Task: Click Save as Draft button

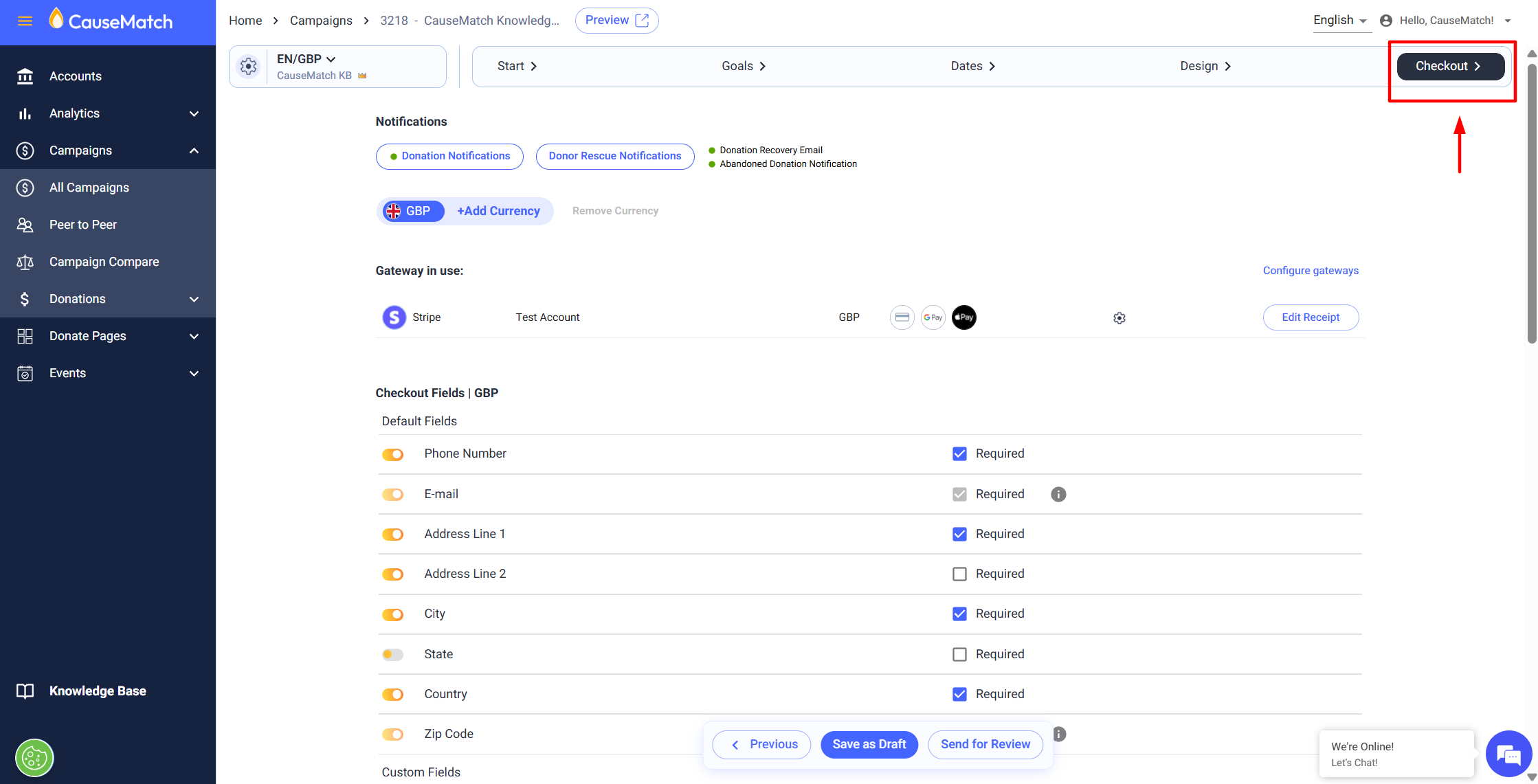Action: [869, 745]
